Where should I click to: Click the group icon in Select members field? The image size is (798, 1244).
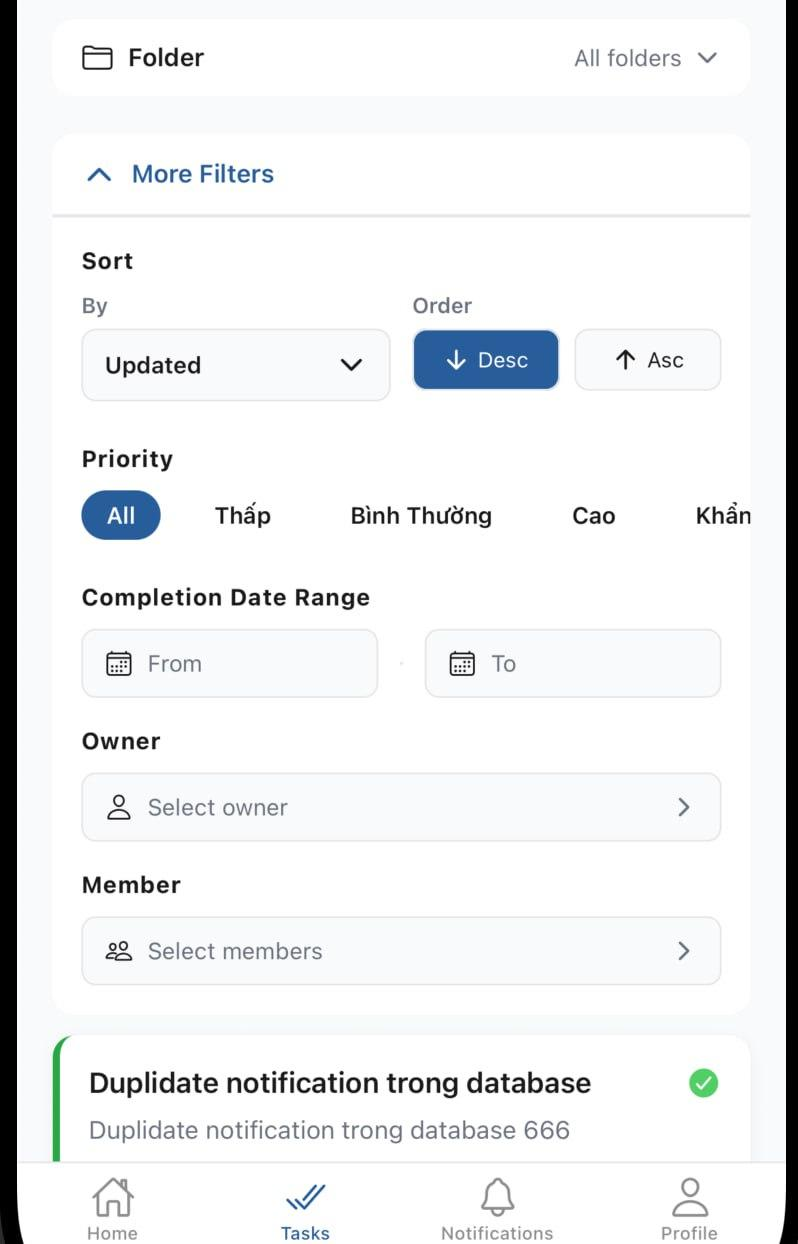click(x=119, y=951)
